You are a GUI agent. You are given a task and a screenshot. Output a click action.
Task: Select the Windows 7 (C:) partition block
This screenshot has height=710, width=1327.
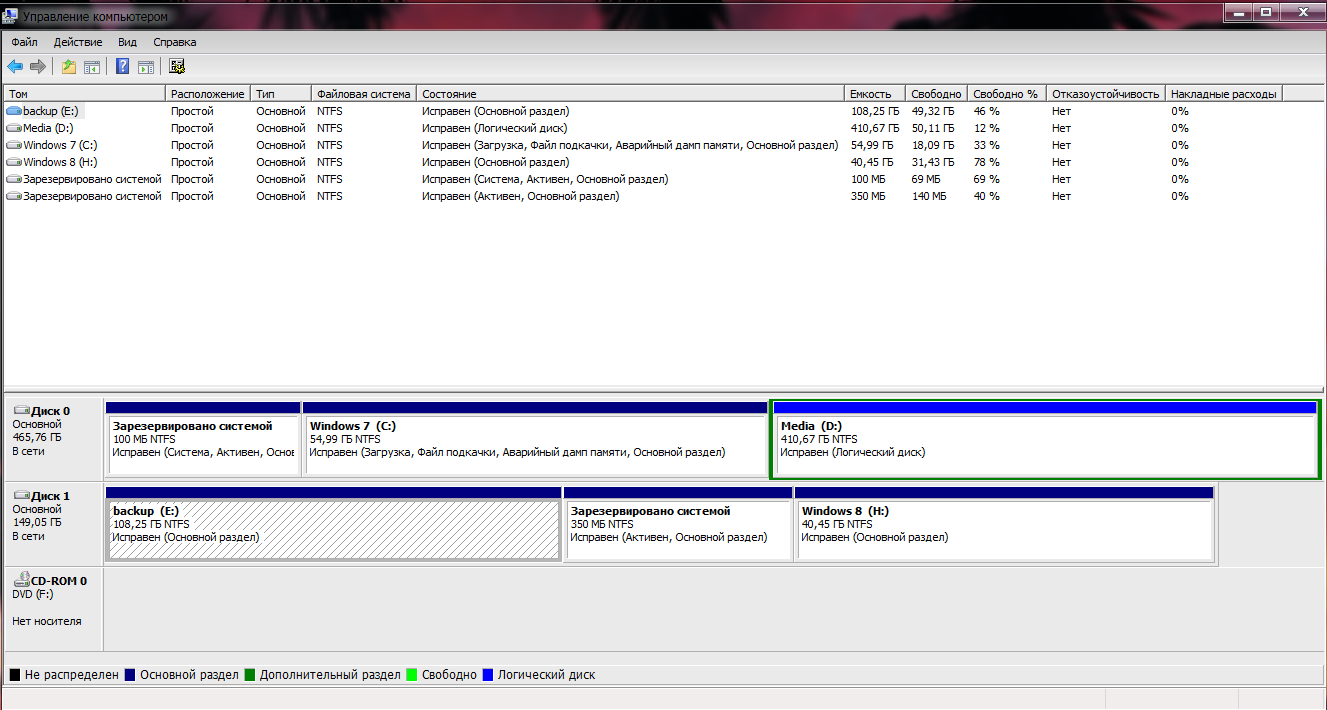(535, 438)
